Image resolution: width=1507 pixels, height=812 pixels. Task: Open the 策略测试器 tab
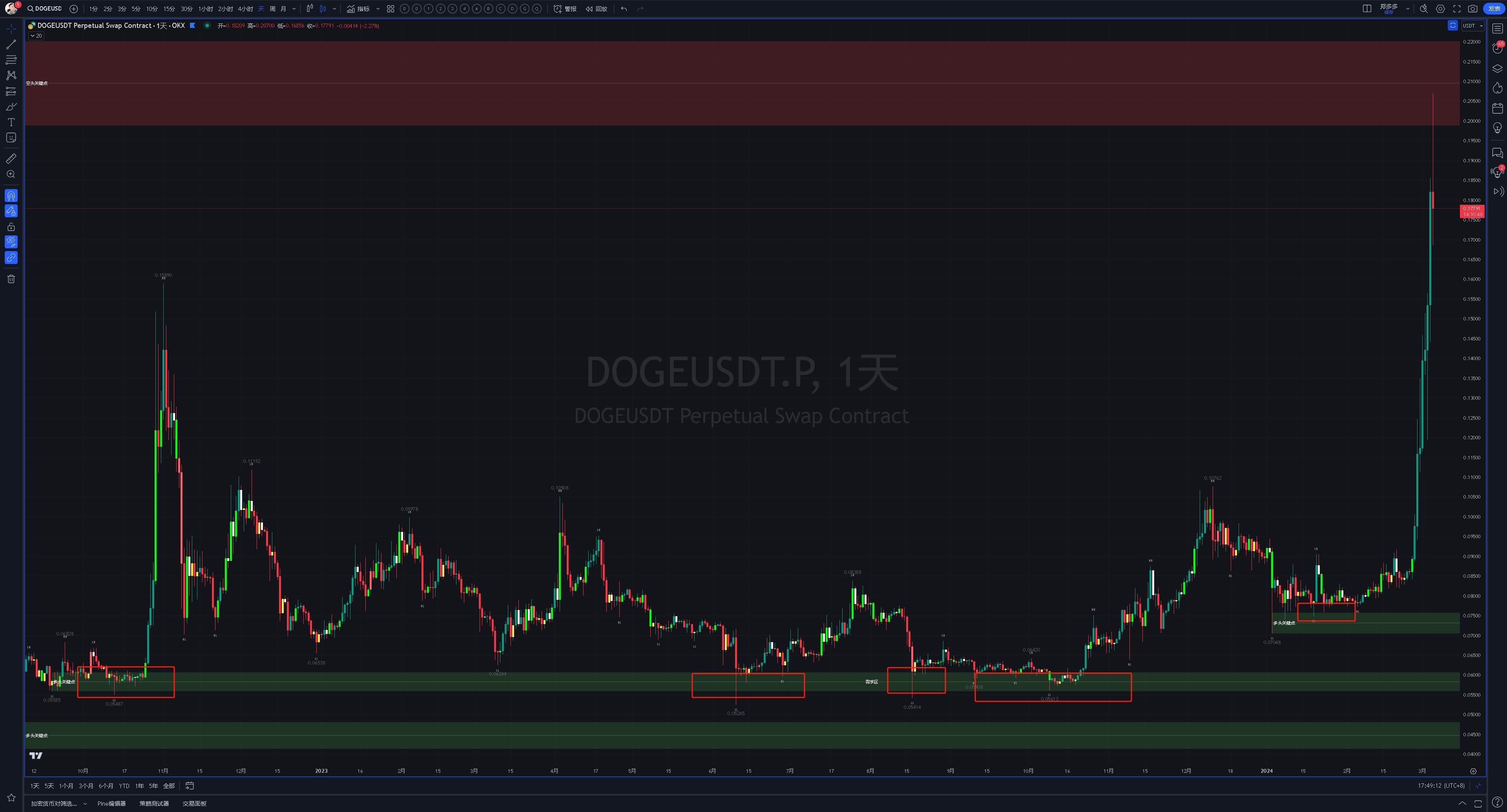click(154, 803)
